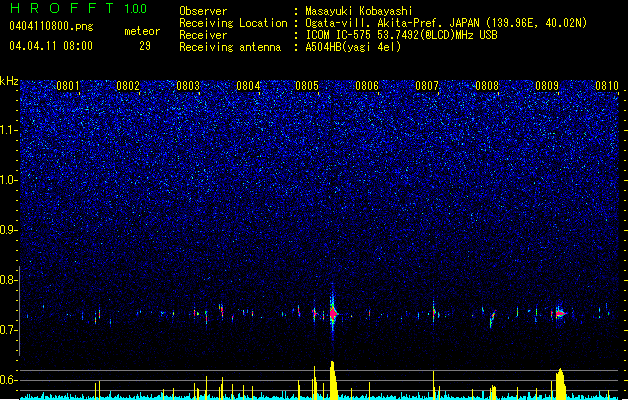Click the HROFFT title text
This screenshot has width=629, height=400.
tap(63, 8)
